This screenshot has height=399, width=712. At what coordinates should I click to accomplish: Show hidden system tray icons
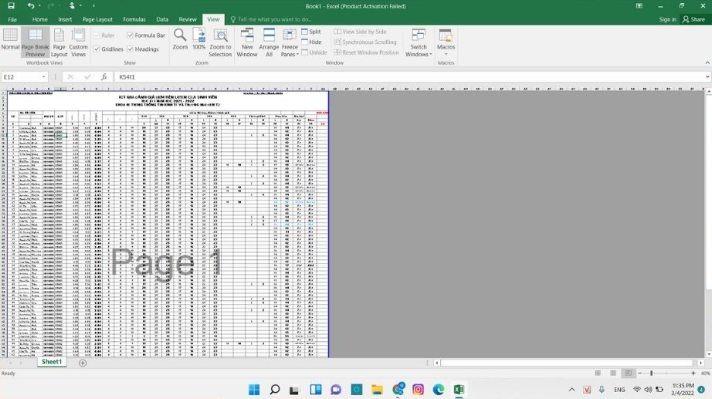pyautogui.click(x=572, y=389)
